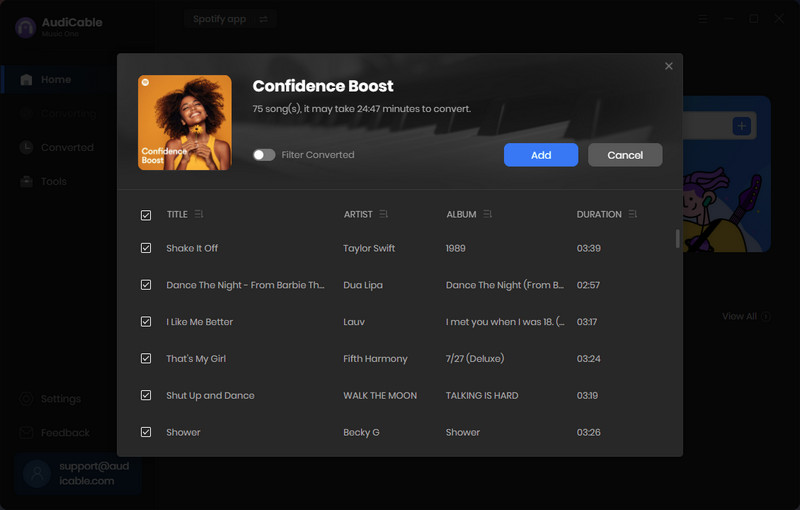Screen dimensions: 800x510
Task: Click the duration value 03:26
Action: pyautogui.click(x=588, y=432)
